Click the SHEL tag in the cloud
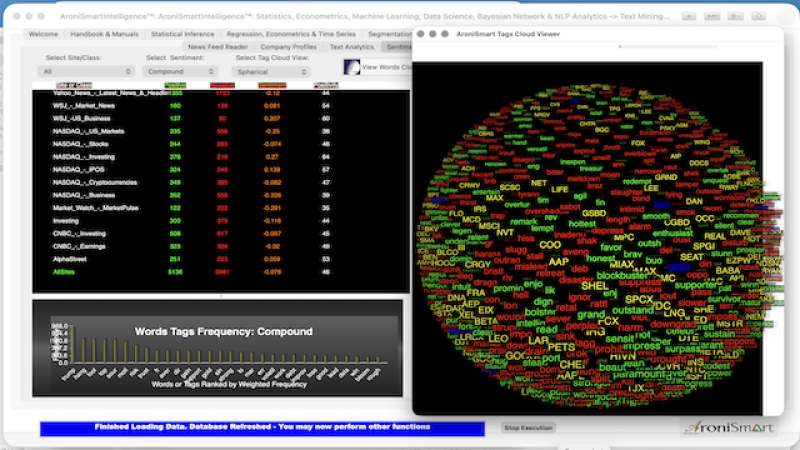800x450 pixels. [x=595, y=286]
